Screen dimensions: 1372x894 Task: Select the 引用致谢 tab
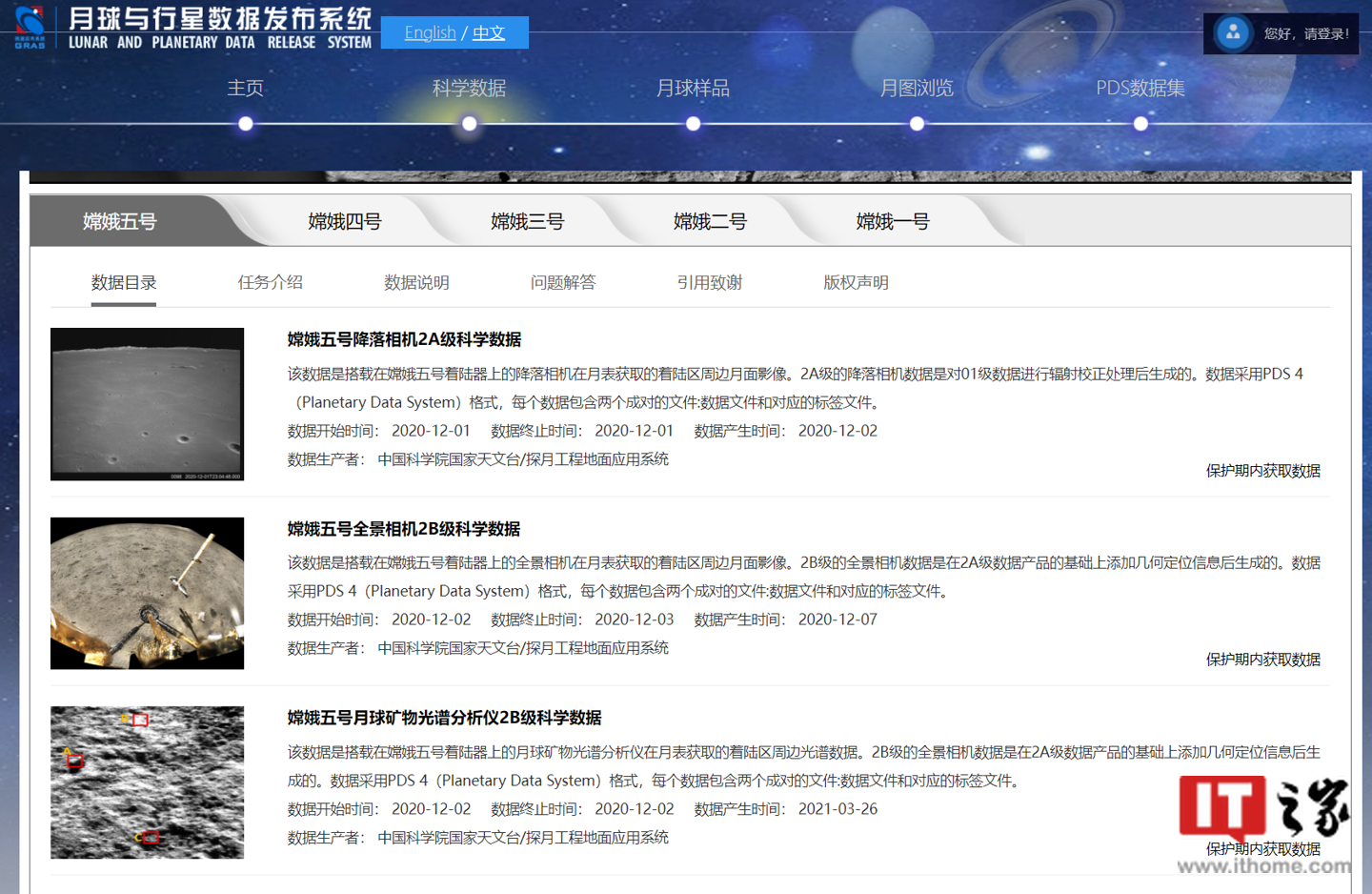coord(710,281)
